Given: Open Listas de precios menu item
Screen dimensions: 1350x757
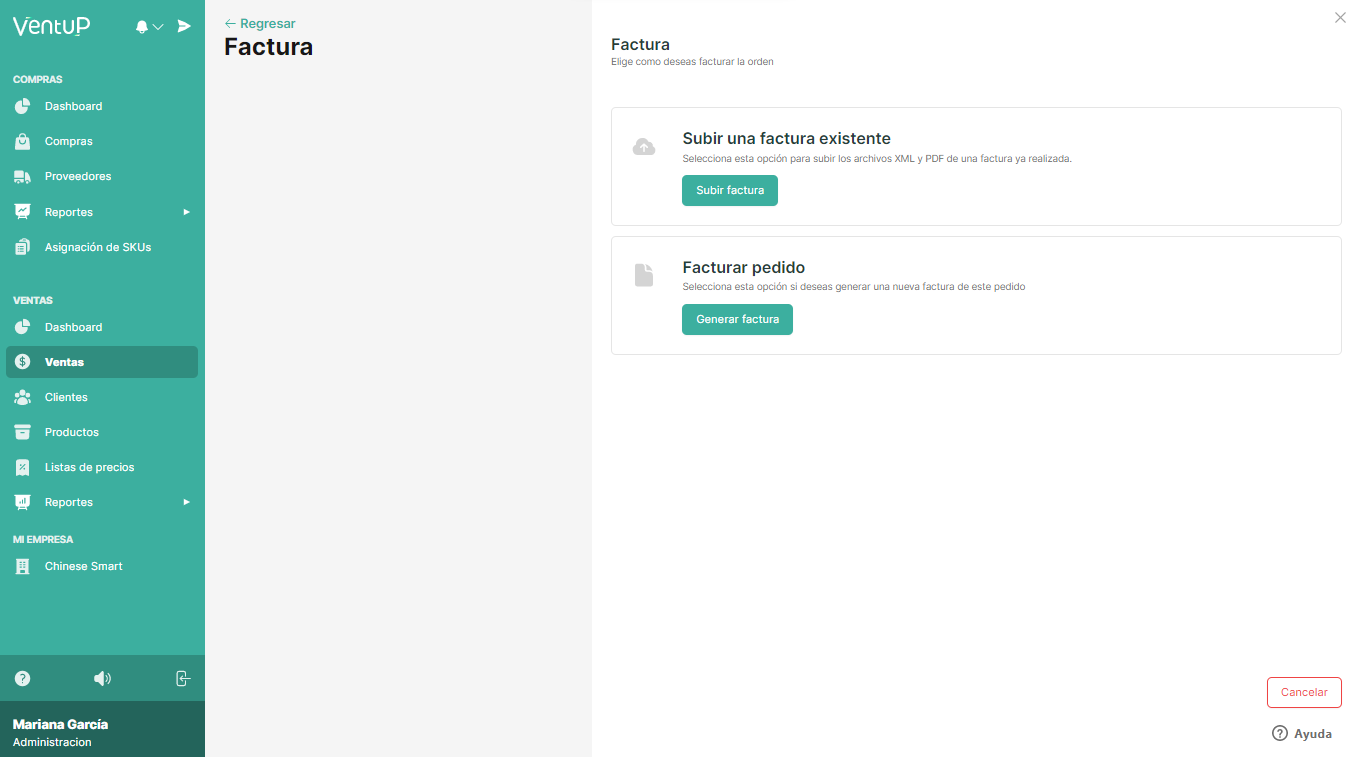Looking at the screenshot, I should pos(89,467).
